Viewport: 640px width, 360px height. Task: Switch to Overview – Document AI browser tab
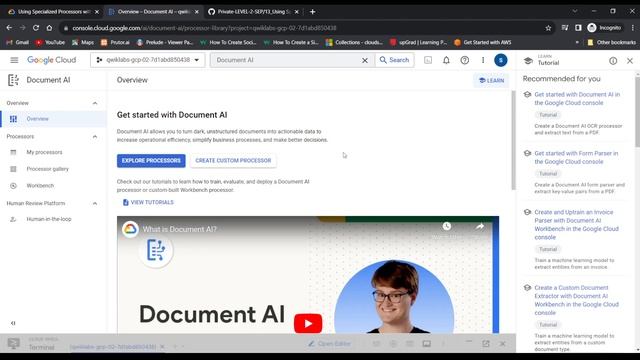[153, 12]
